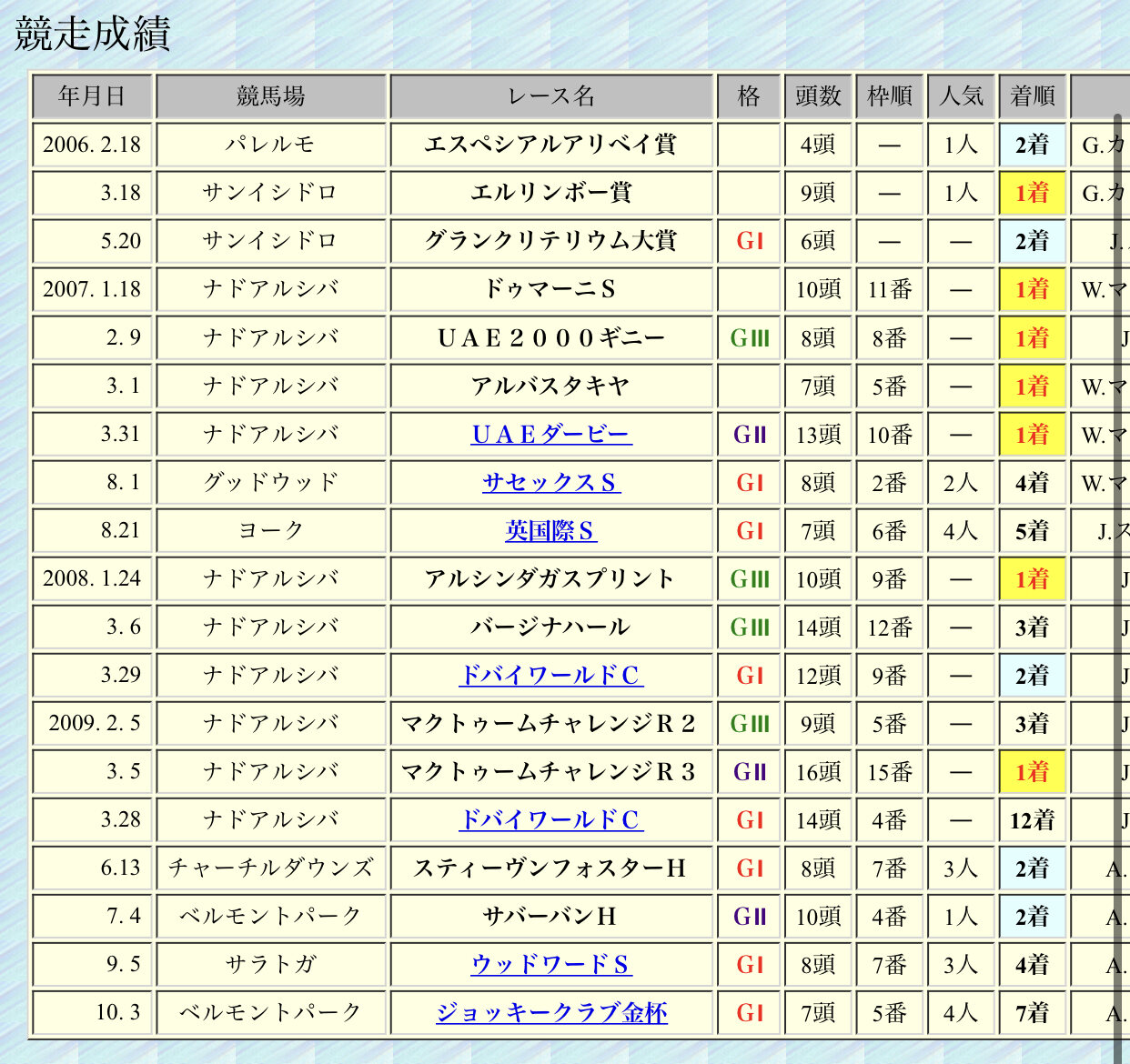Viewport: 1130px width, 1064px height.
Task: Click the 着順 column header
Action: tap(1033, 96)
